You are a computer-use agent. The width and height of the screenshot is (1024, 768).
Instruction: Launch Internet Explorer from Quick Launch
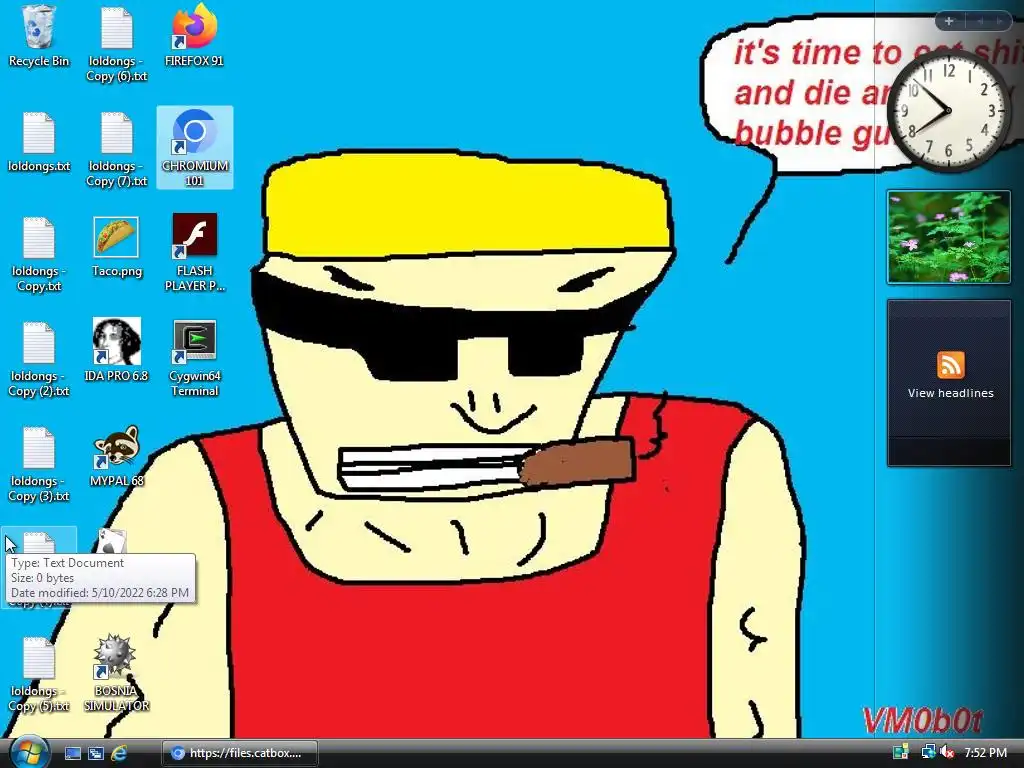(x=118, y=753)
